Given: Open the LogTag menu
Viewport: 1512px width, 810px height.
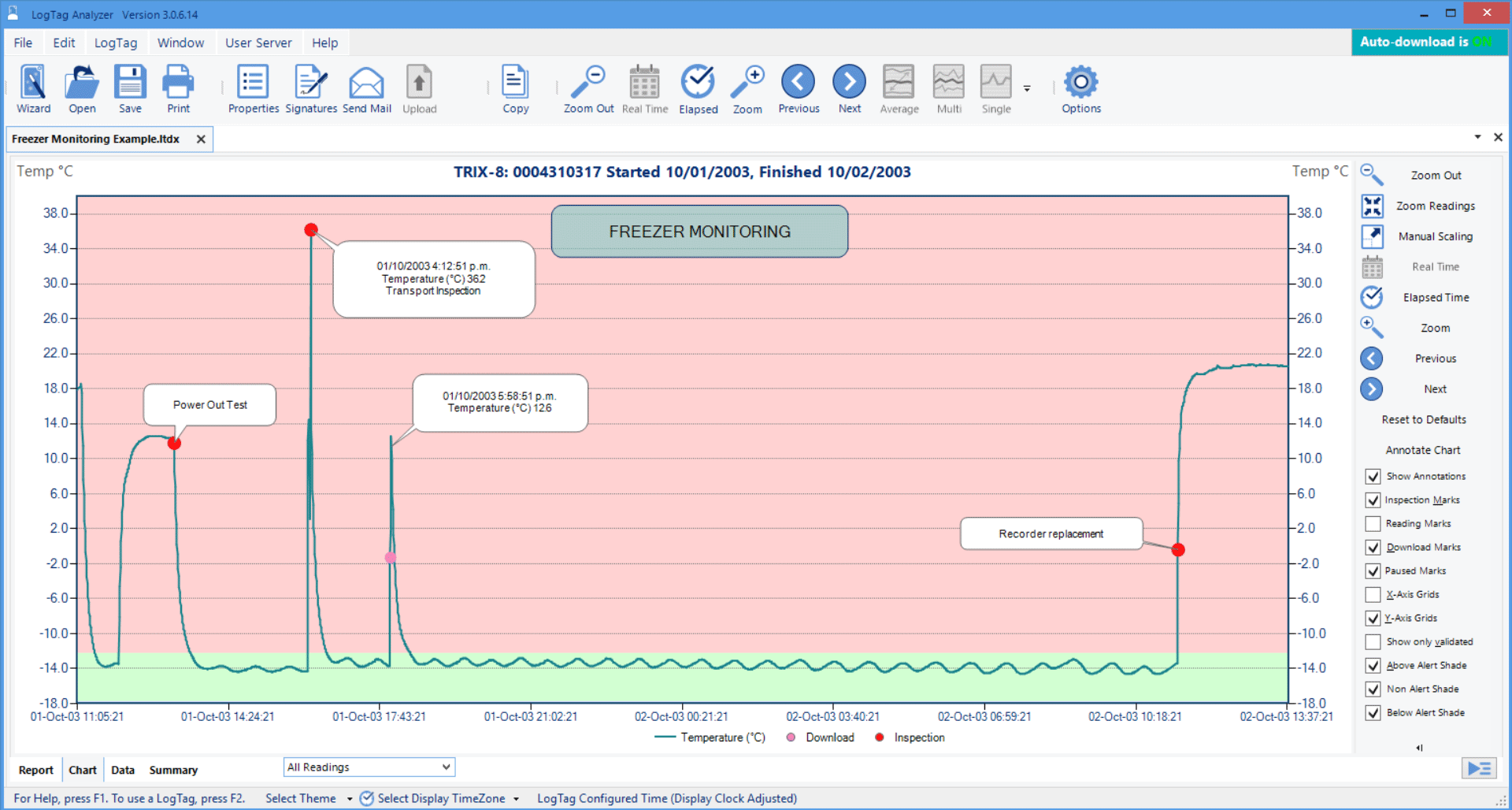Looking at the screenshot, I should [x=116, y=43].
